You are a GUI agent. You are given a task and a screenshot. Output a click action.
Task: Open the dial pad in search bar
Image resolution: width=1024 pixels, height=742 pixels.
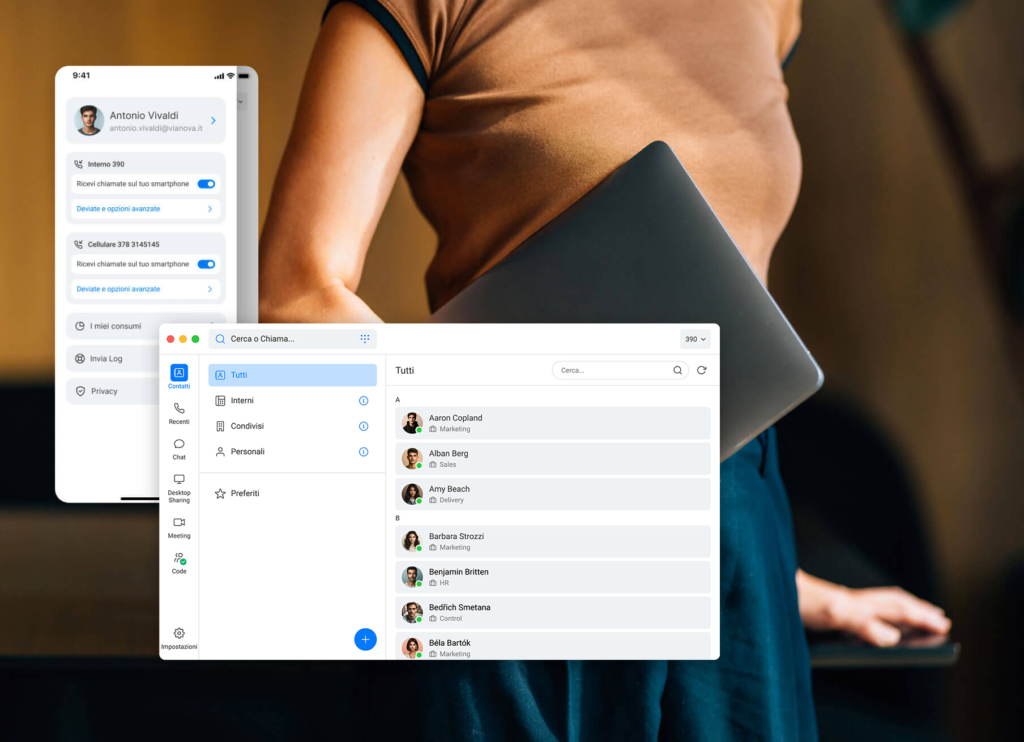tap(365, 339)
